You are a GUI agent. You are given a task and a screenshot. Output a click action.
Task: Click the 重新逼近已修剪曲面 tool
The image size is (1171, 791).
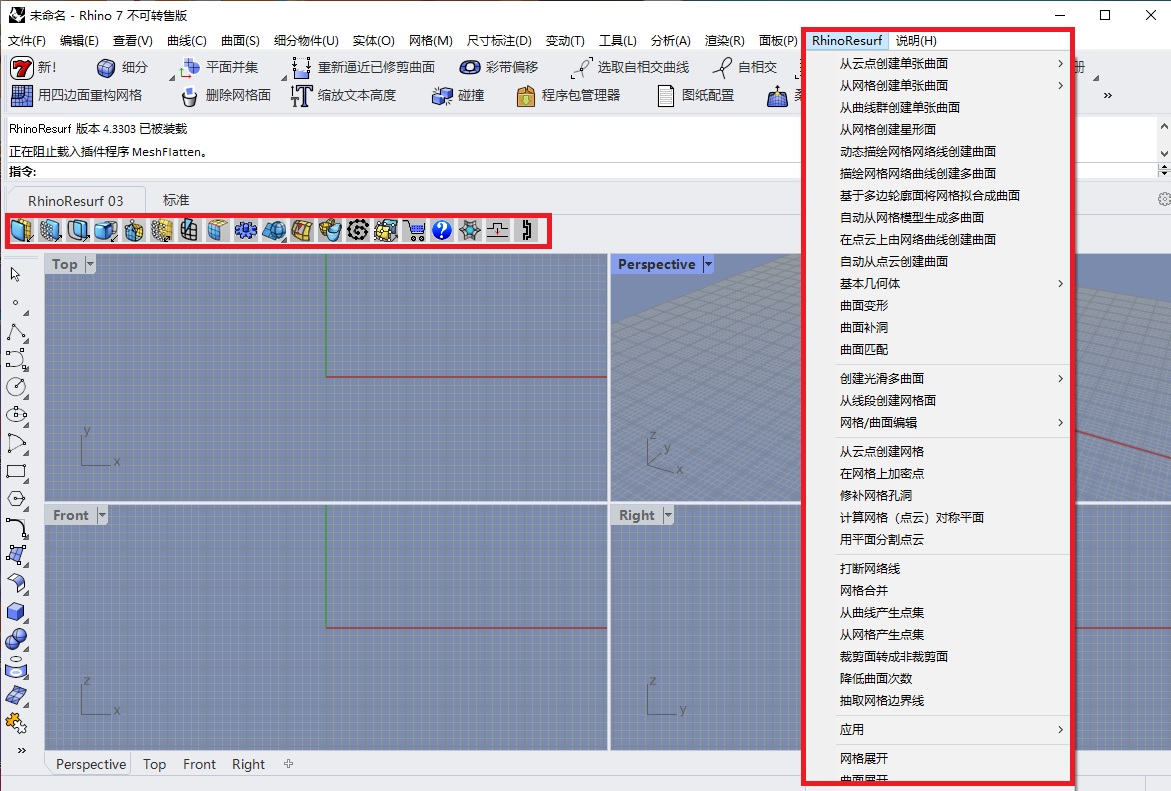tap(364, 67)
